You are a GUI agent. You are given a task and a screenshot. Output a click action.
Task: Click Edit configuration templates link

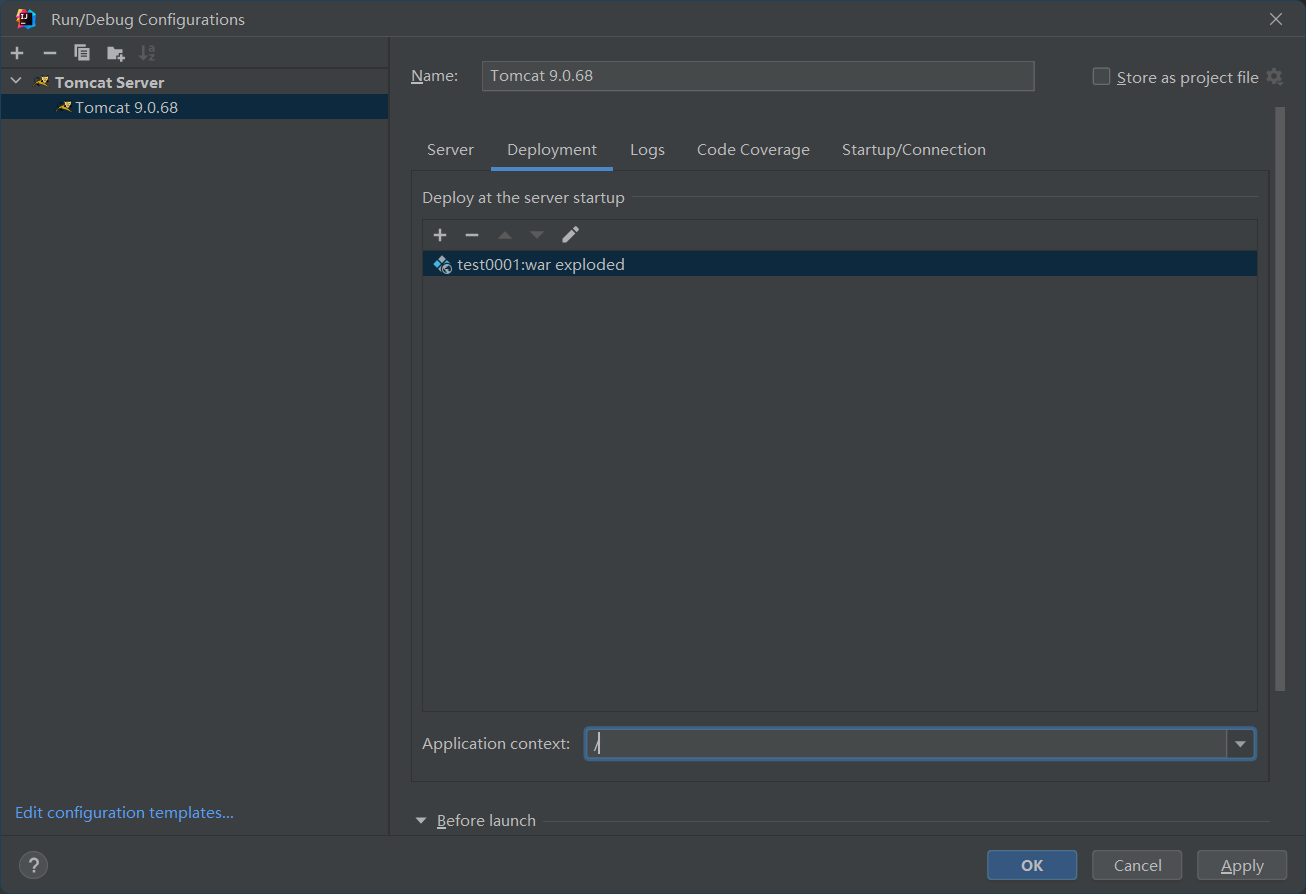[124, 813]
